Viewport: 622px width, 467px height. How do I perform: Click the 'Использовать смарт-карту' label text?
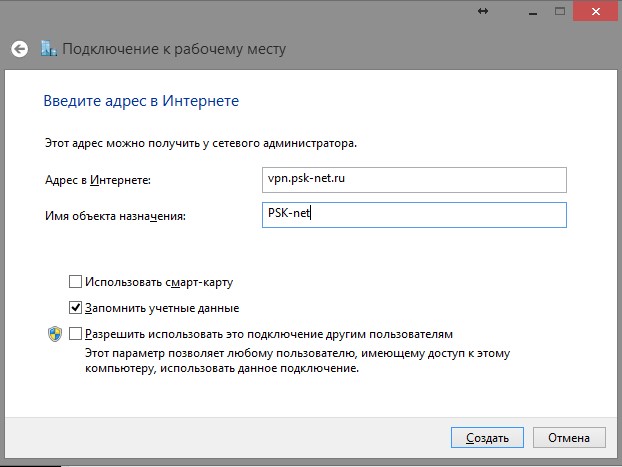159,282
